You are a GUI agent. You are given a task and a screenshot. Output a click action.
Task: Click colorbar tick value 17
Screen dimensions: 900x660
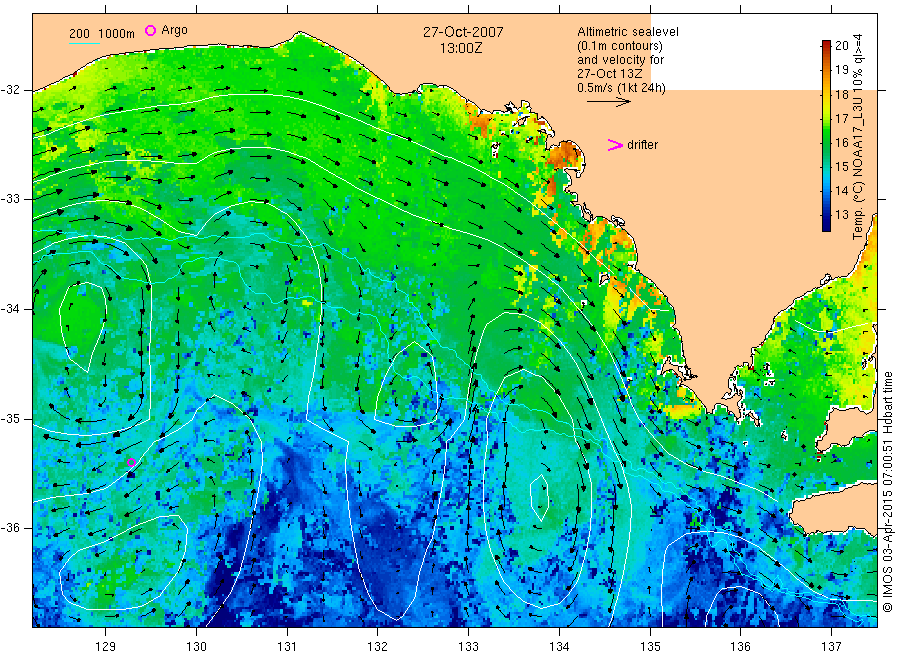tap(841, 119)
